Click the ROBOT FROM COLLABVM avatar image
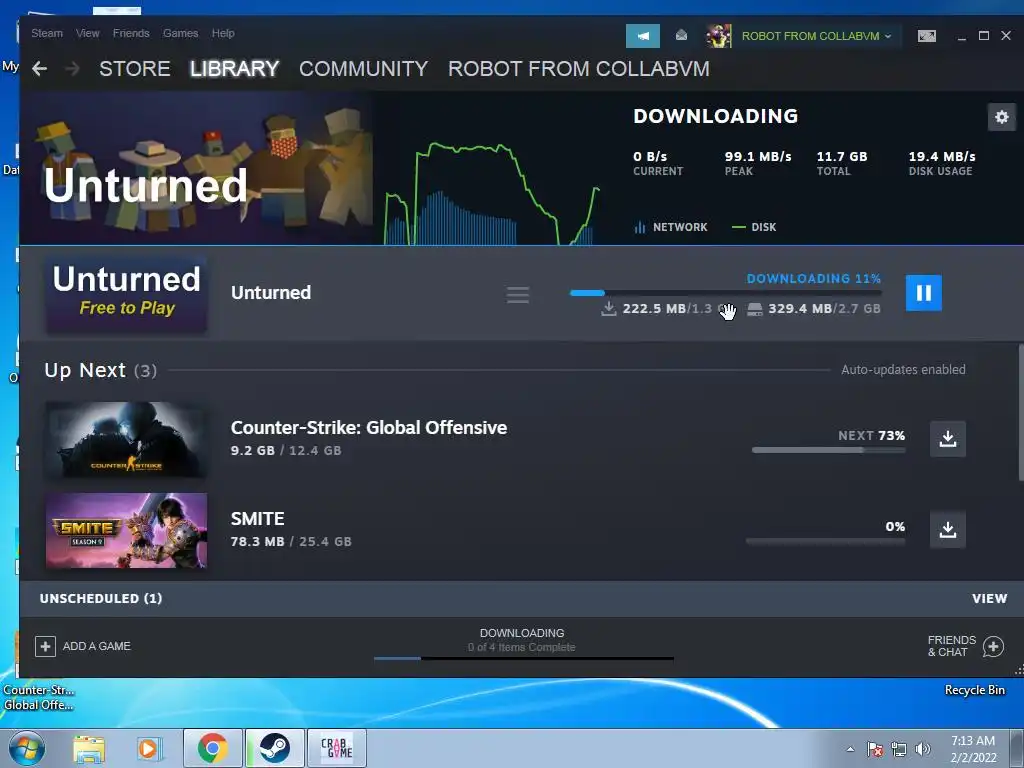 (718, 36)
